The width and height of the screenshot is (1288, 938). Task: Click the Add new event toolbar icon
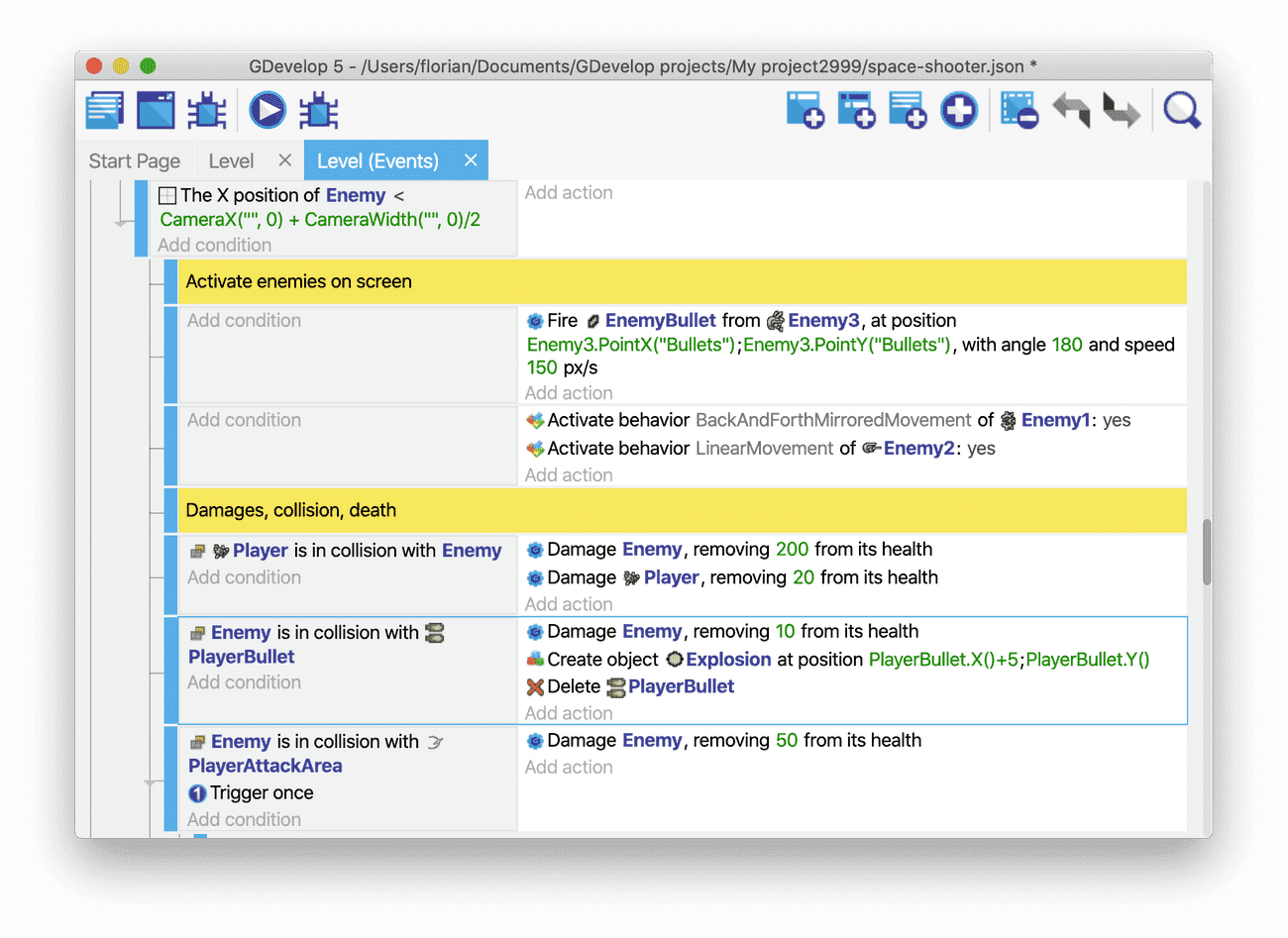click(805, 110)
